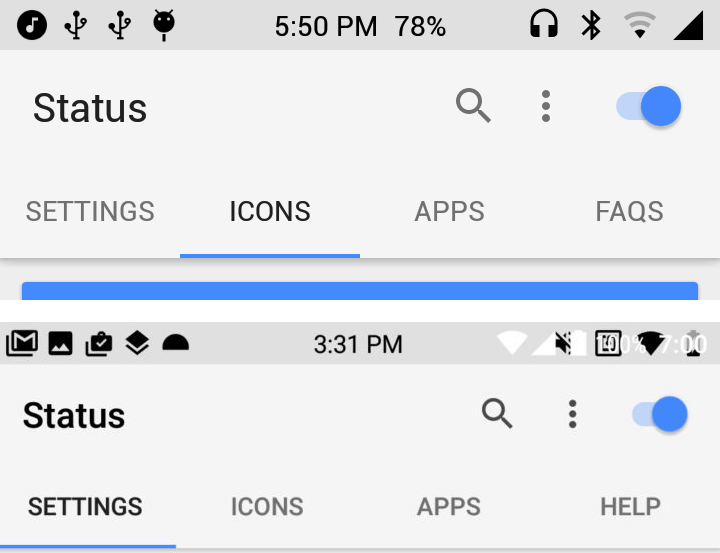Open the HELP tab
Screen dimensions: 720x553
tap(630, 506)
